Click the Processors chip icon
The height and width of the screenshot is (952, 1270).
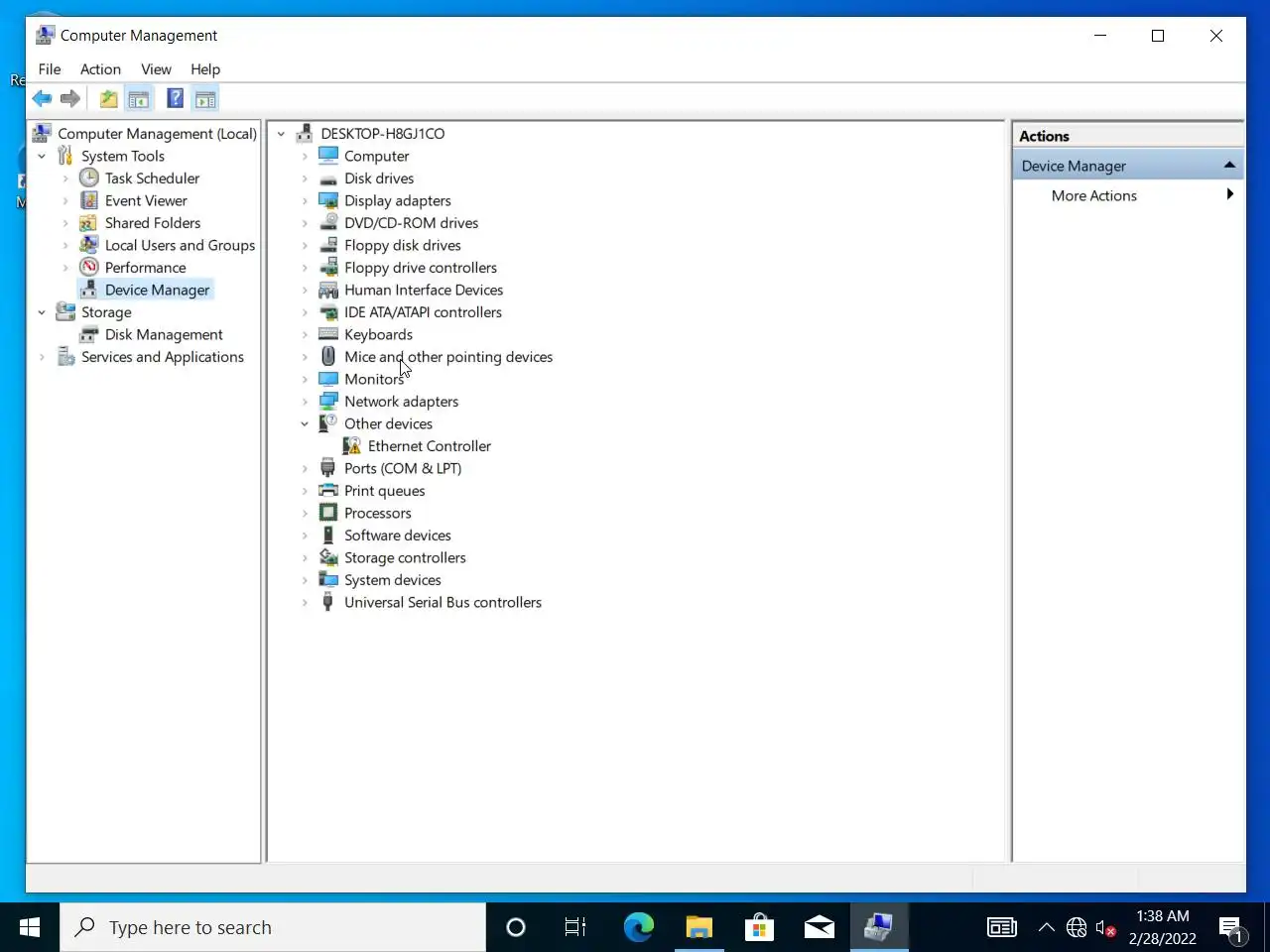pyautogui.click(x=328, y=513)
